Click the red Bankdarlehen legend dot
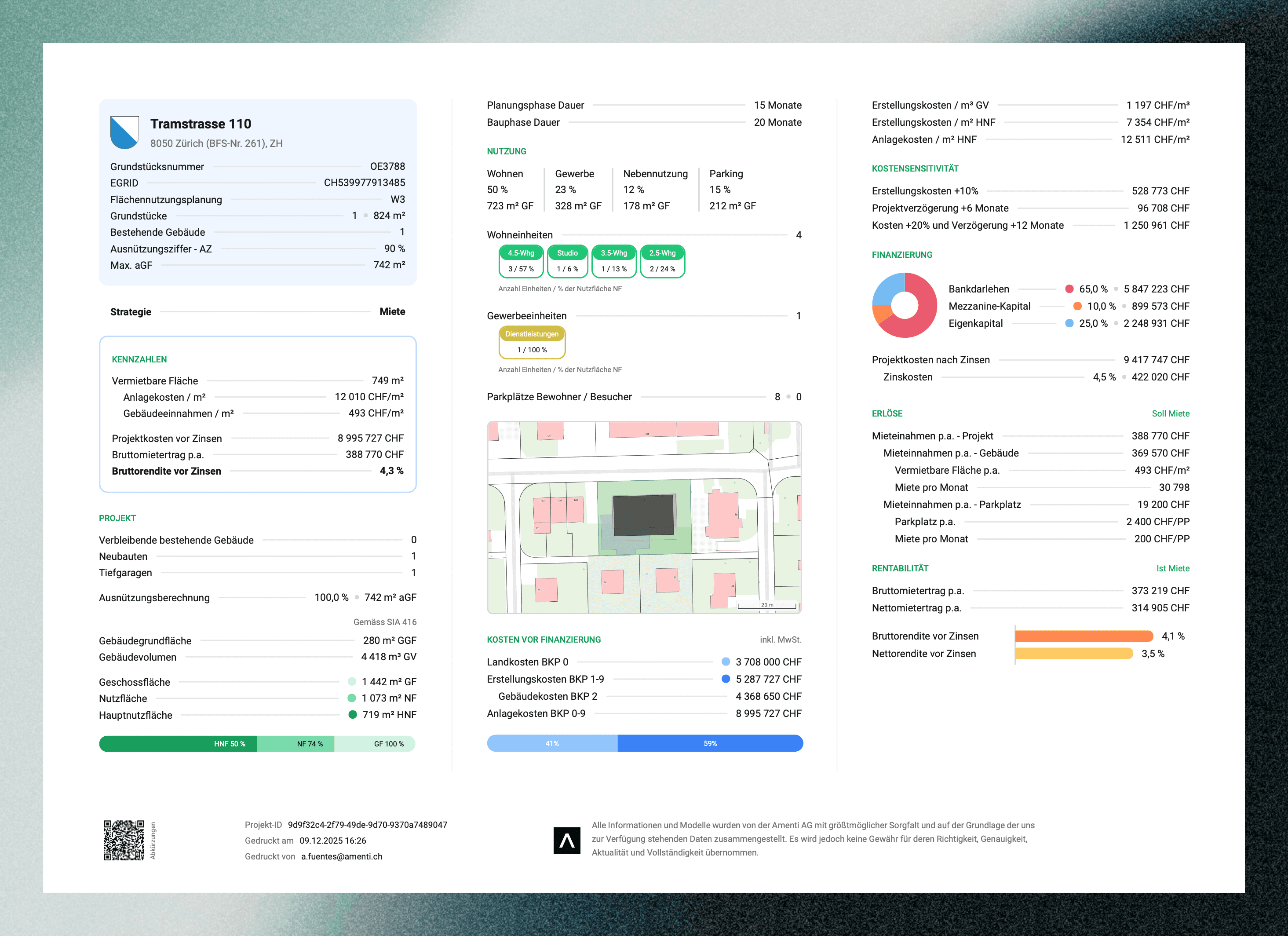Viewport: 1288px width, 936px height. point(1069,289)
